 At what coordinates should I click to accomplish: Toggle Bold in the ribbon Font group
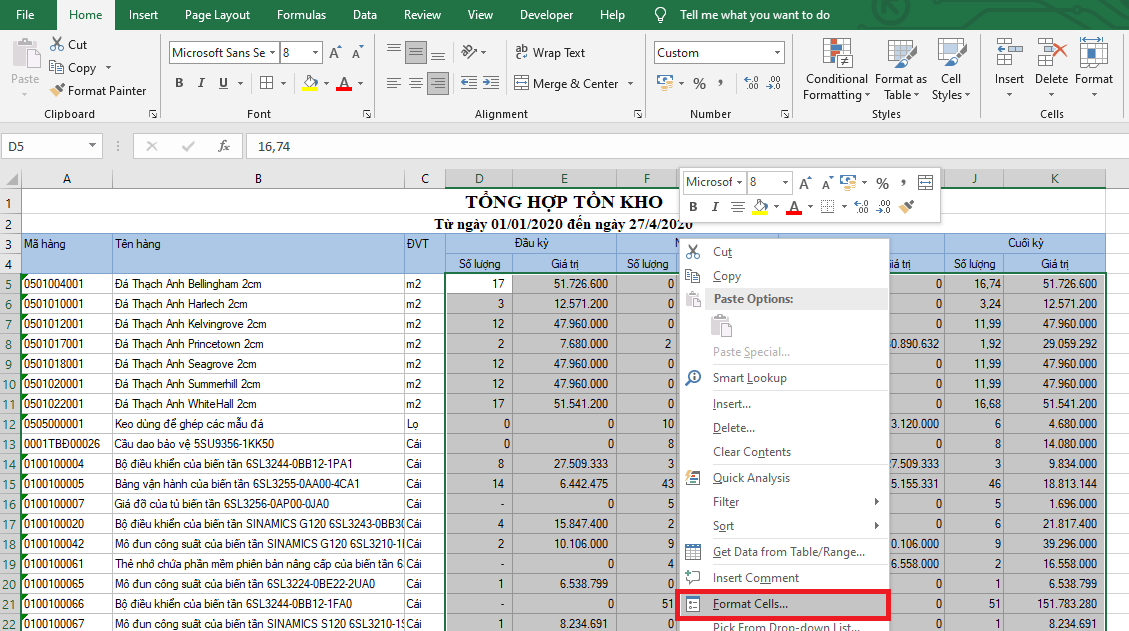(180, 83)
